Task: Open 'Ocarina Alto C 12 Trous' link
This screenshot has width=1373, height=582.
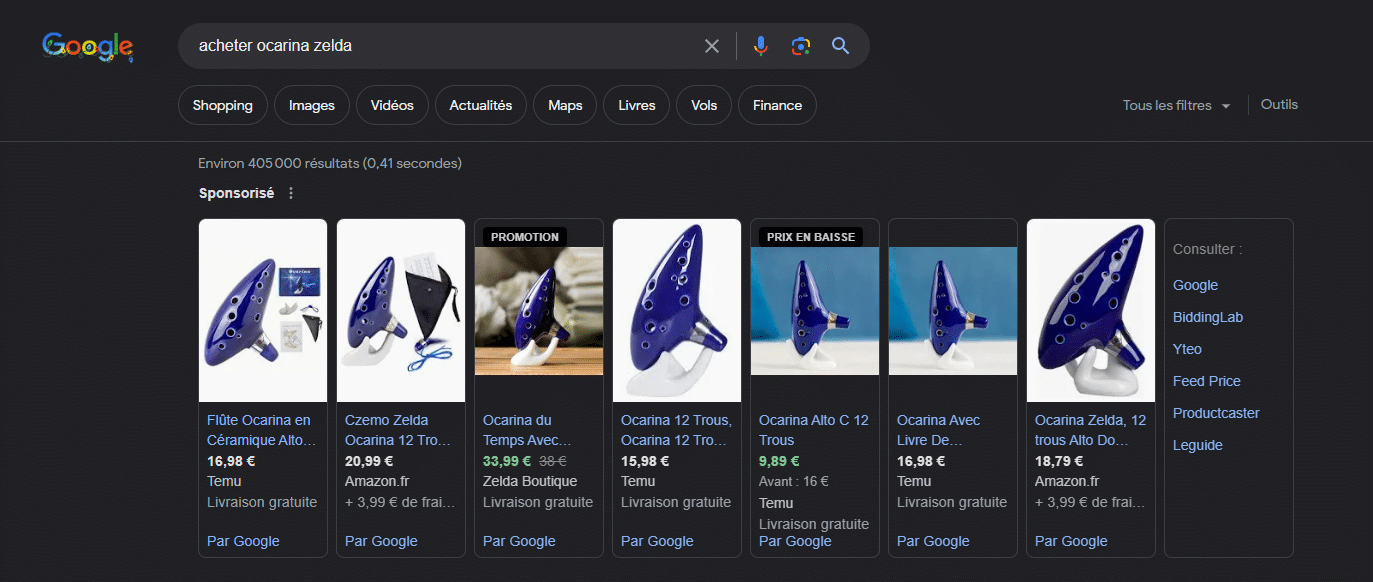Action: [x=814, y=430]
